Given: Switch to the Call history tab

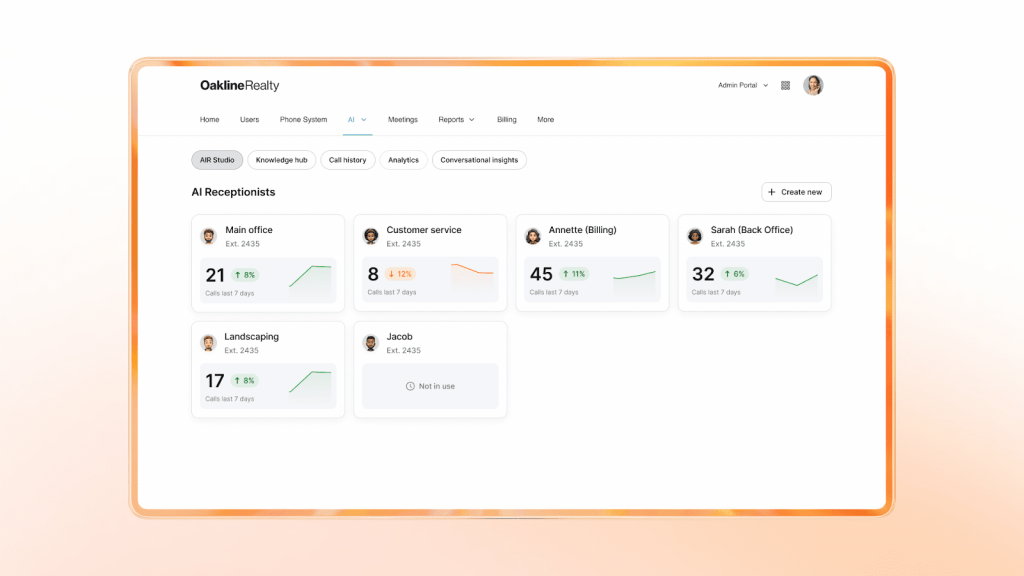Looking at the screenshot, I should [347, 160].
